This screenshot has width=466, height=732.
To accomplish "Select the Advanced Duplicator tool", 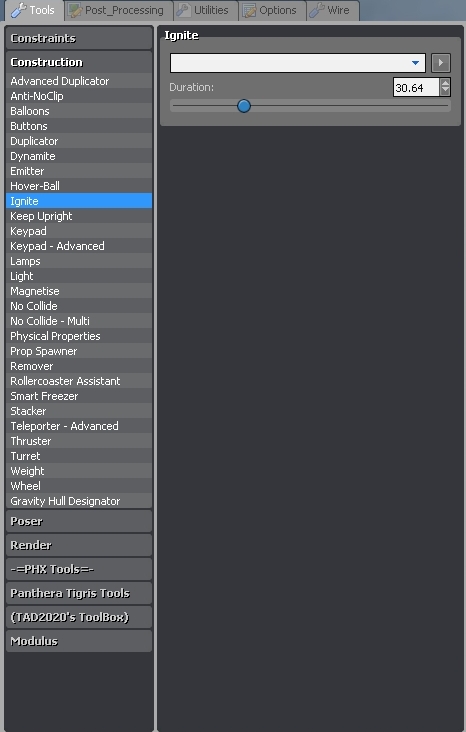I will tap(79, 81).
